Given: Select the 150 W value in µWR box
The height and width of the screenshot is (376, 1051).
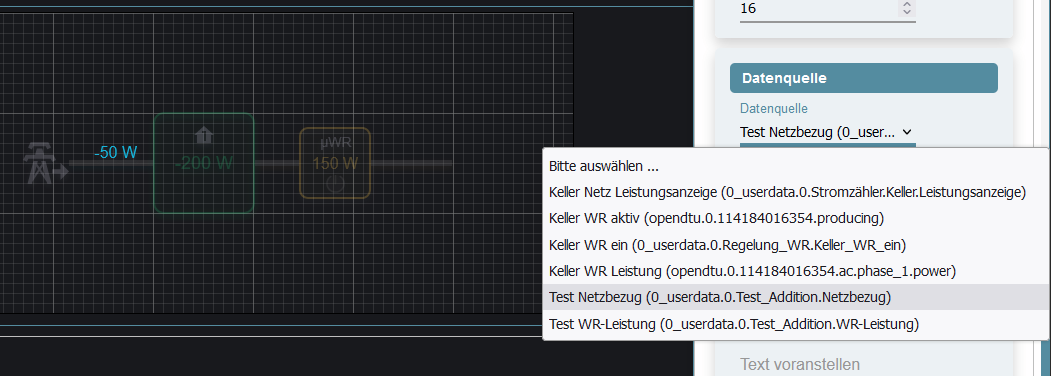Looking at the screenshot, I should pyautogui.click(x=334, y=163).
